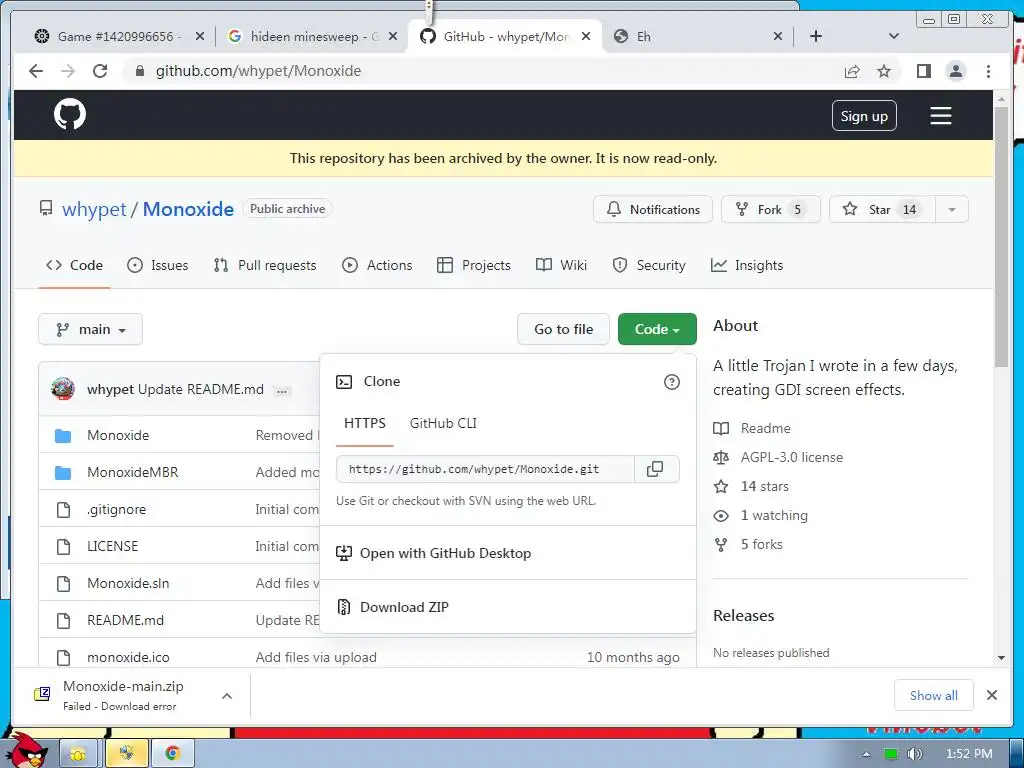The height and width of the screenshot is (768, 1024).
Task: Open the LICENSE file
Action: [x=112, y=546]
